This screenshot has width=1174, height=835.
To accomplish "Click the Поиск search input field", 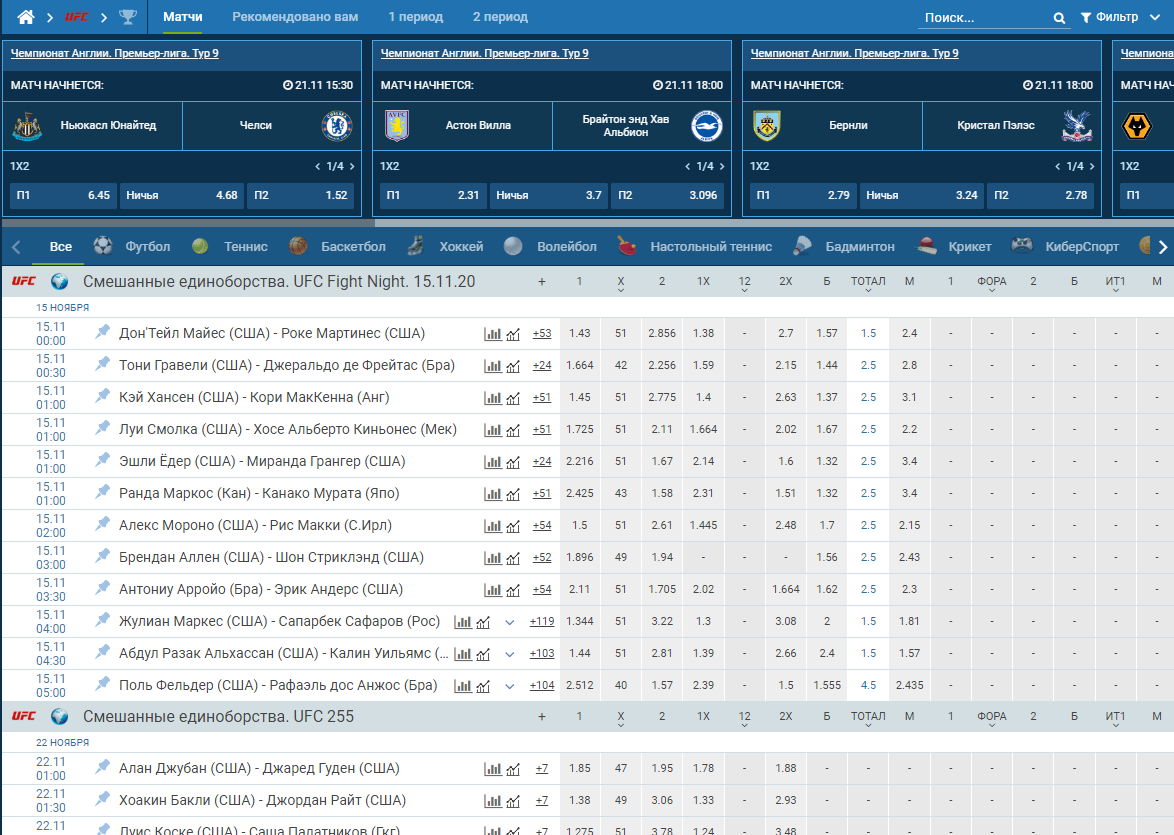I will (x=985, y=18).
